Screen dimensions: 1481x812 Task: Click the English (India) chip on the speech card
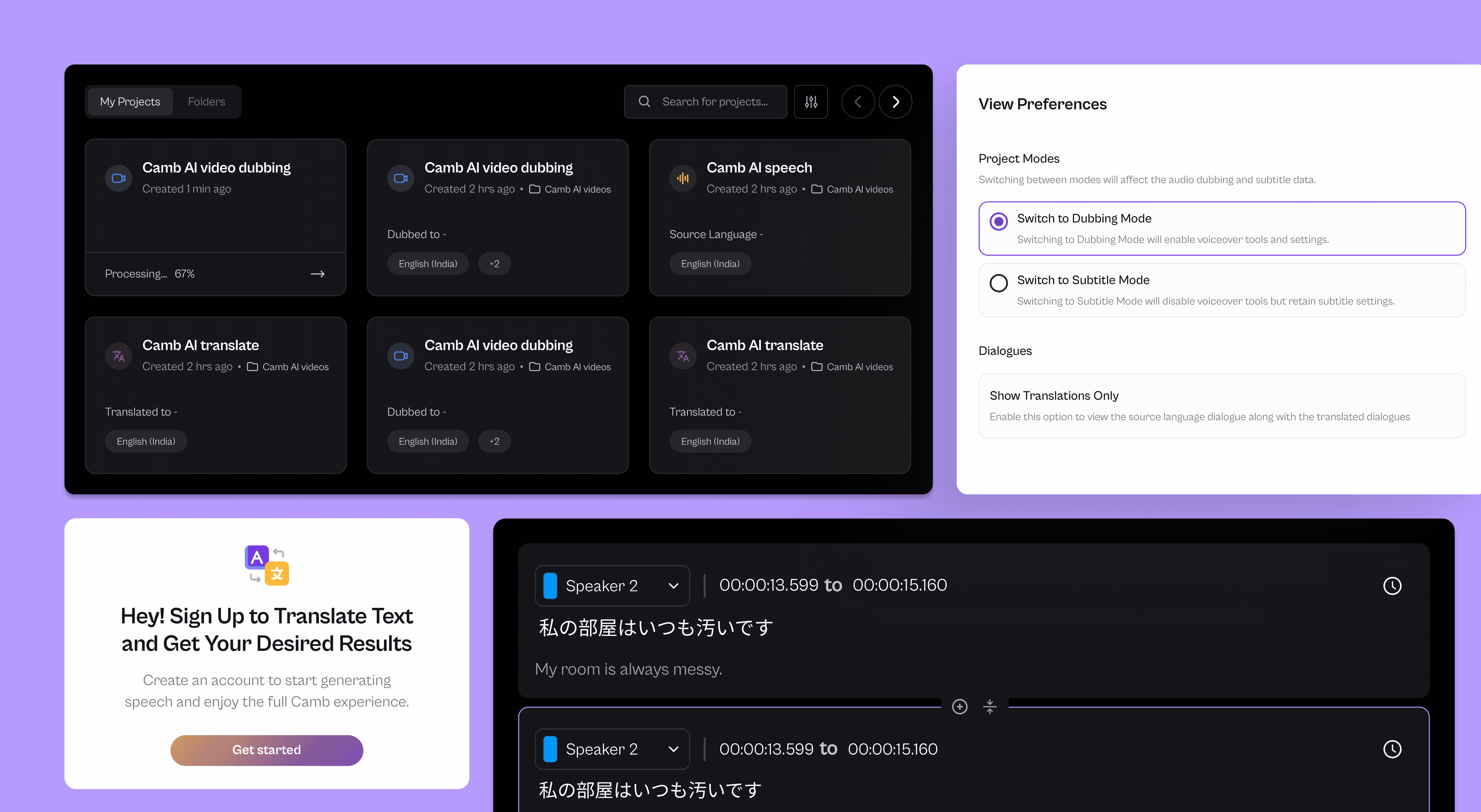pos(710,264)
